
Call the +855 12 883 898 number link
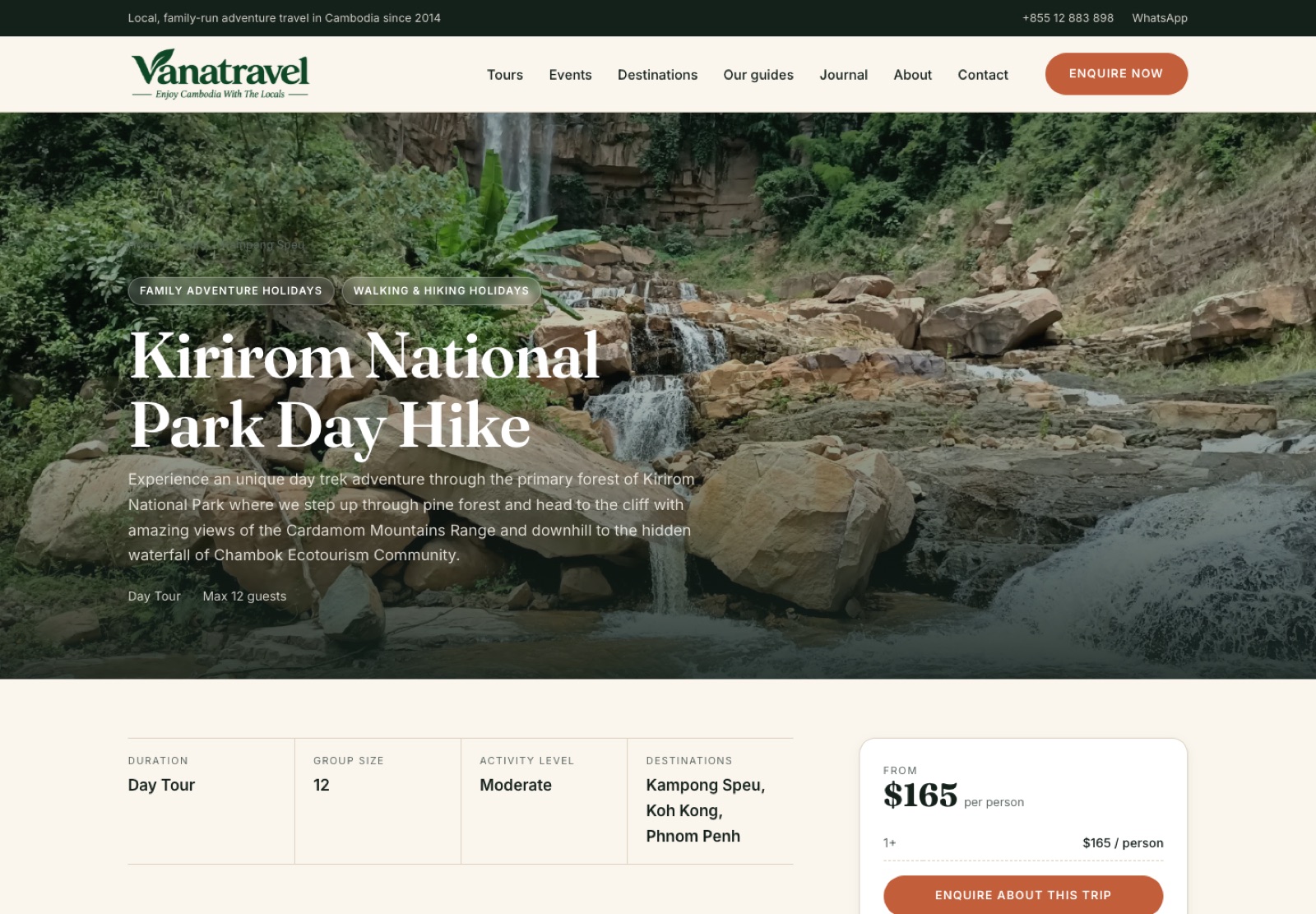click(x=1068, y=18)
